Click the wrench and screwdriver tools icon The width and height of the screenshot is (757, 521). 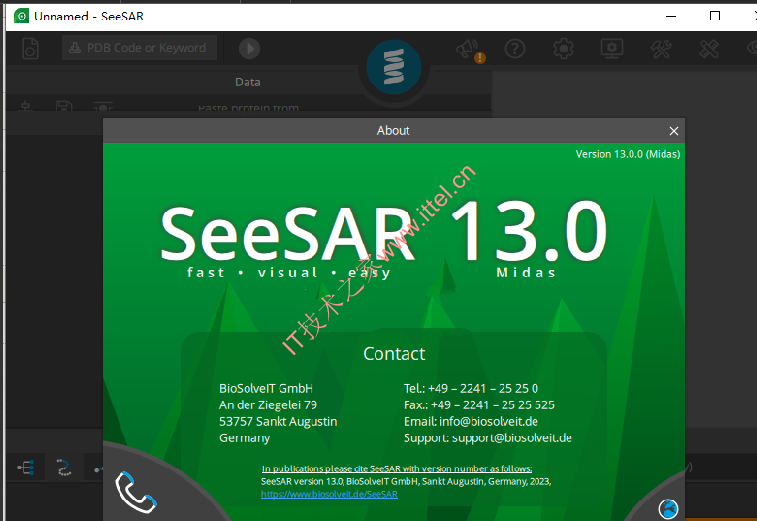pos(660,49)
